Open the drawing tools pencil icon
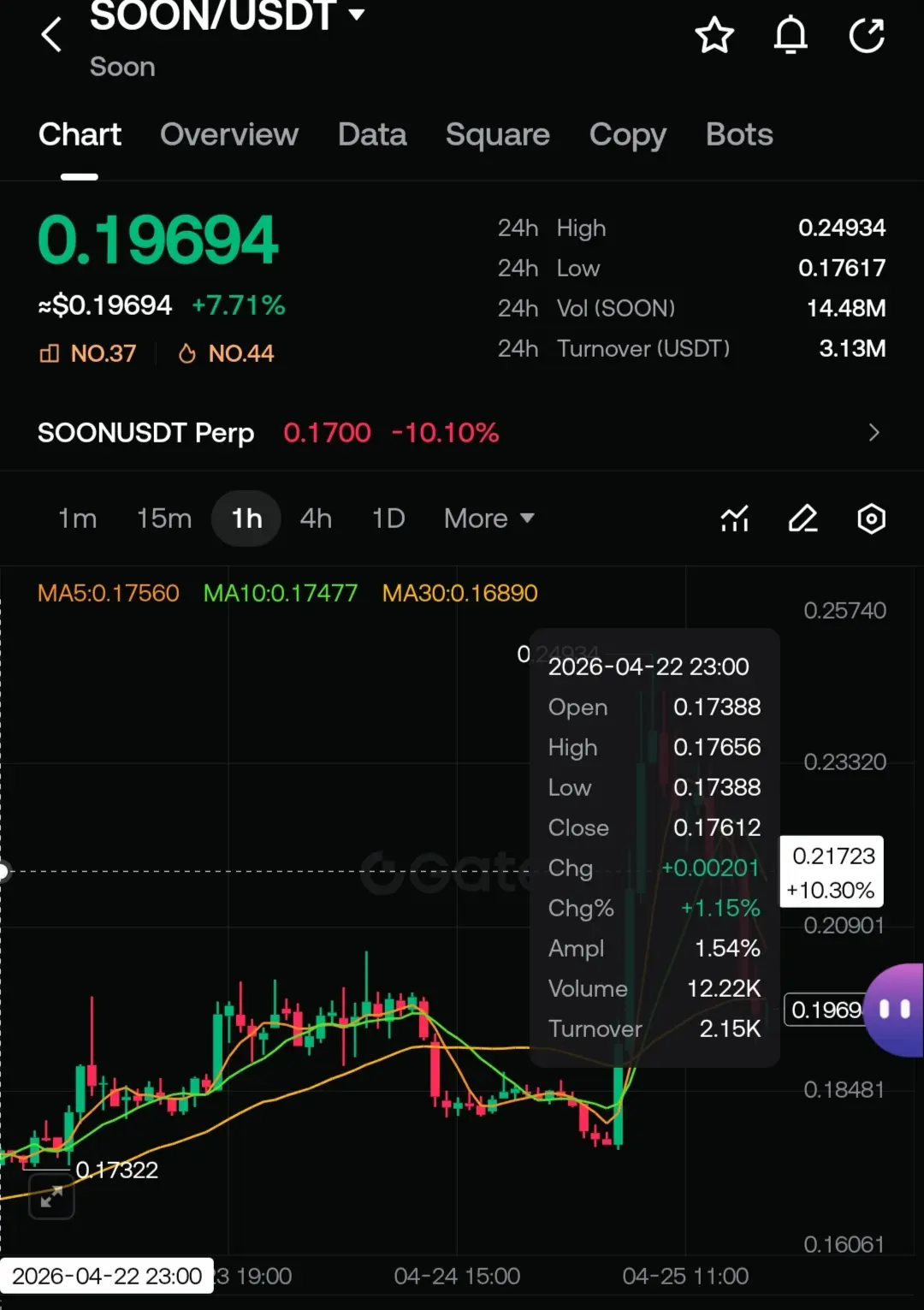 (x=803, y=519)
